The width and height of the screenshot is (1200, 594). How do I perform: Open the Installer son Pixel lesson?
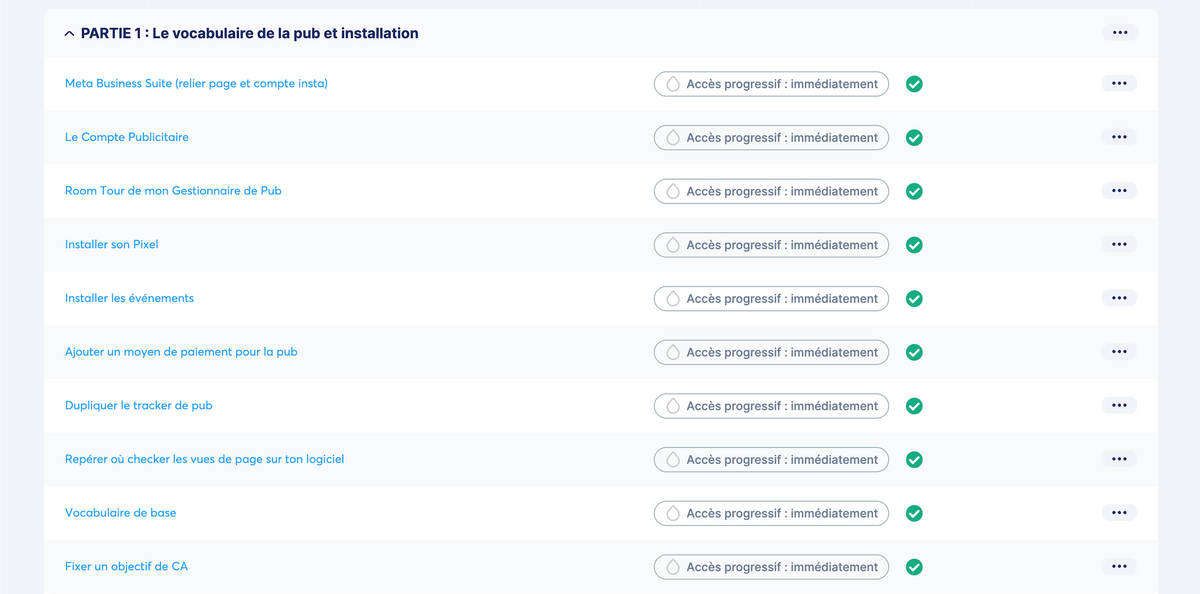pos(112,245)
